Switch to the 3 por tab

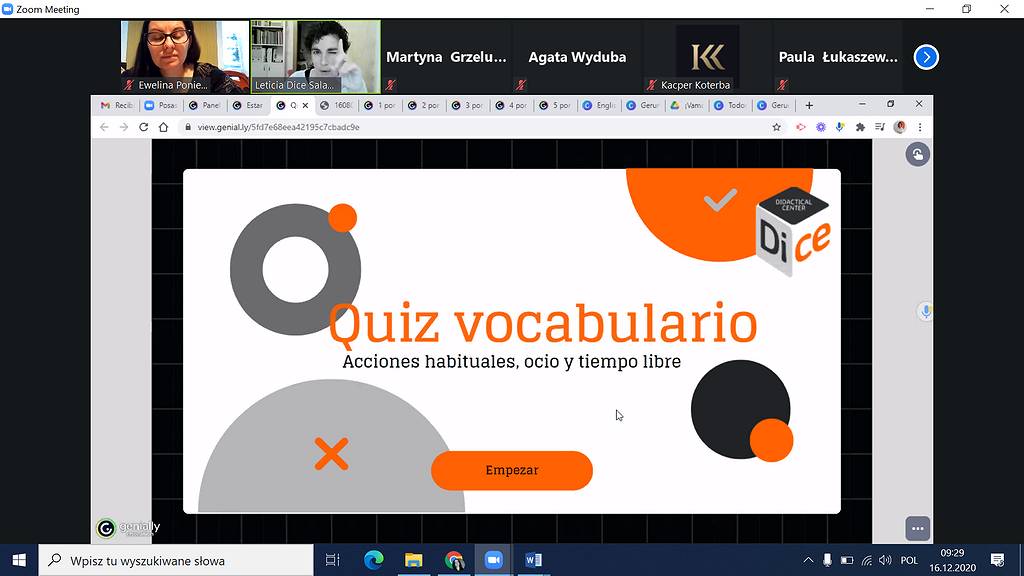(x=468, y=105)
